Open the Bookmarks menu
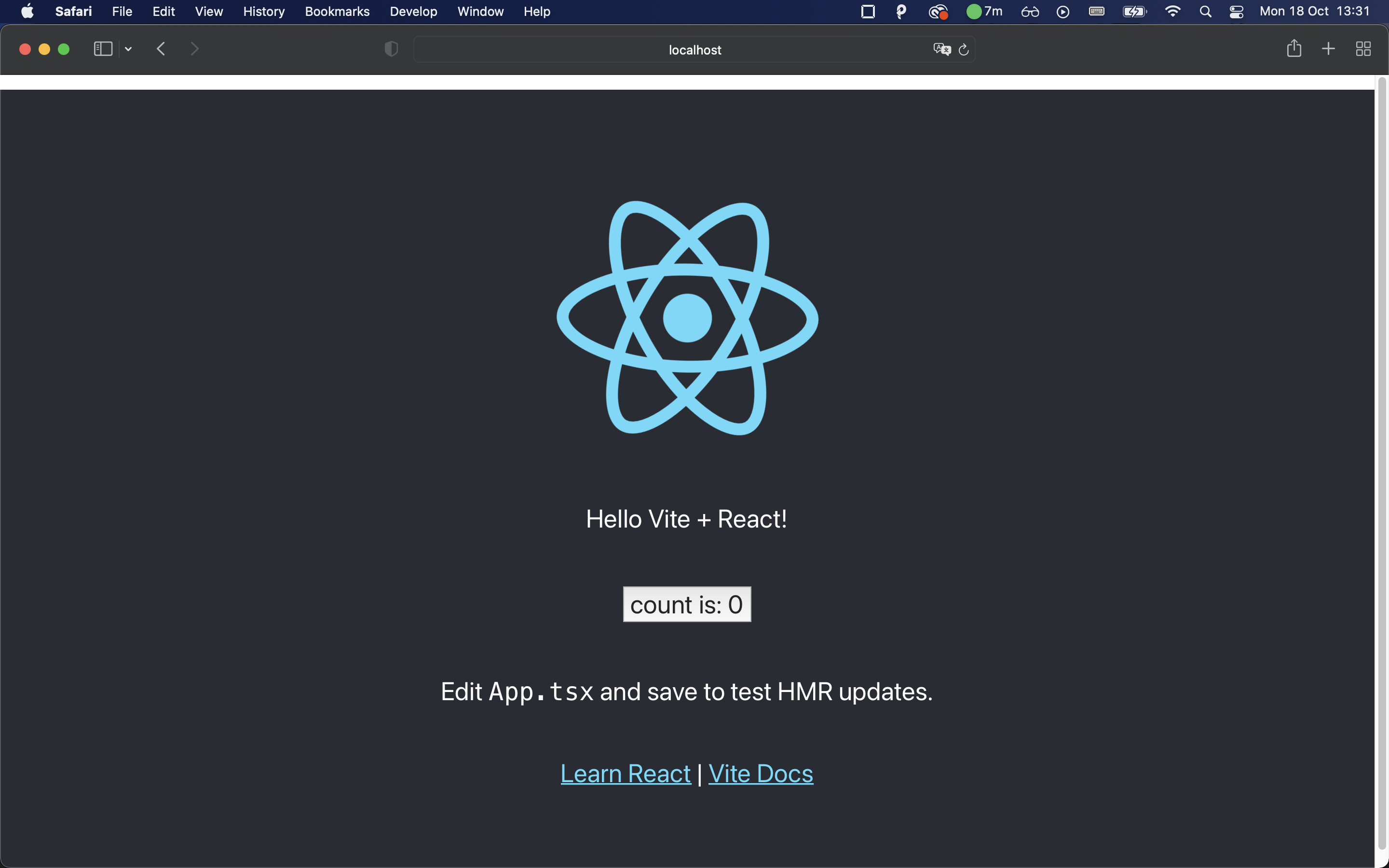1389x868 pixels. click(337, 11)
